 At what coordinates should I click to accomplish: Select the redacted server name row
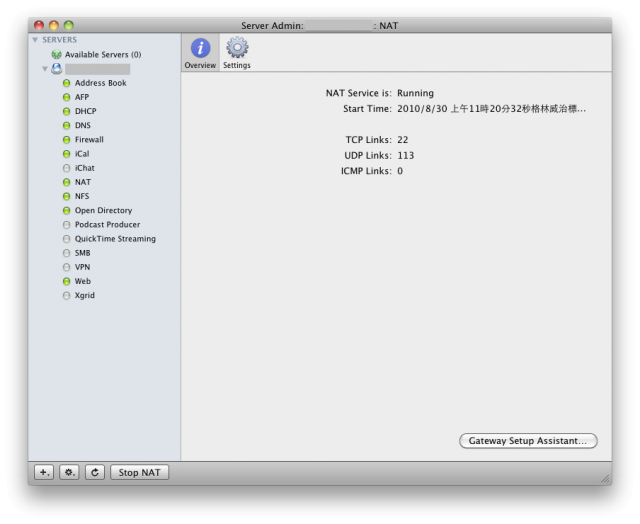click(98, 69)
